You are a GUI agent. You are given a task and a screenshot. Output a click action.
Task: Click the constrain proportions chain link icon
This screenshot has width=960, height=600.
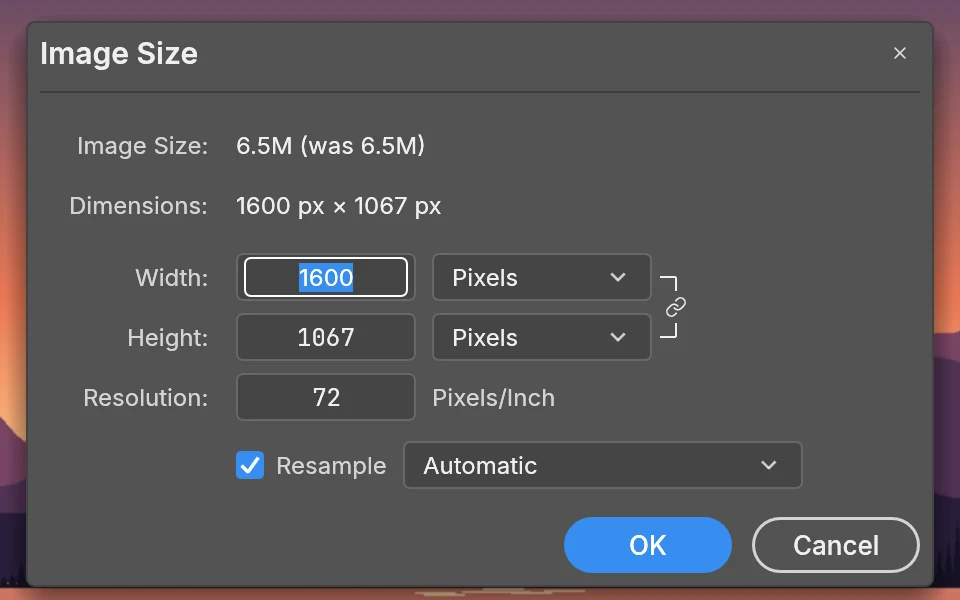pyautogui.click(x=675, y=307)
